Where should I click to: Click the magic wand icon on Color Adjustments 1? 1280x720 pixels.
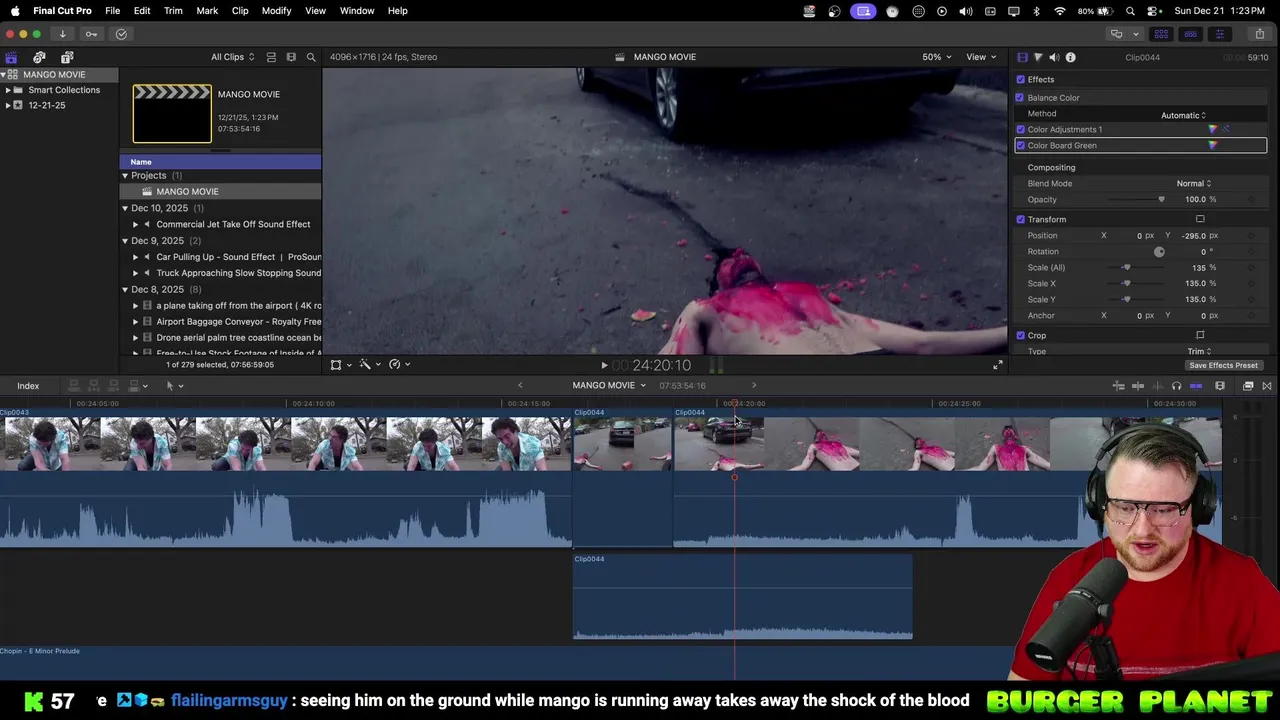point(1226,129)
